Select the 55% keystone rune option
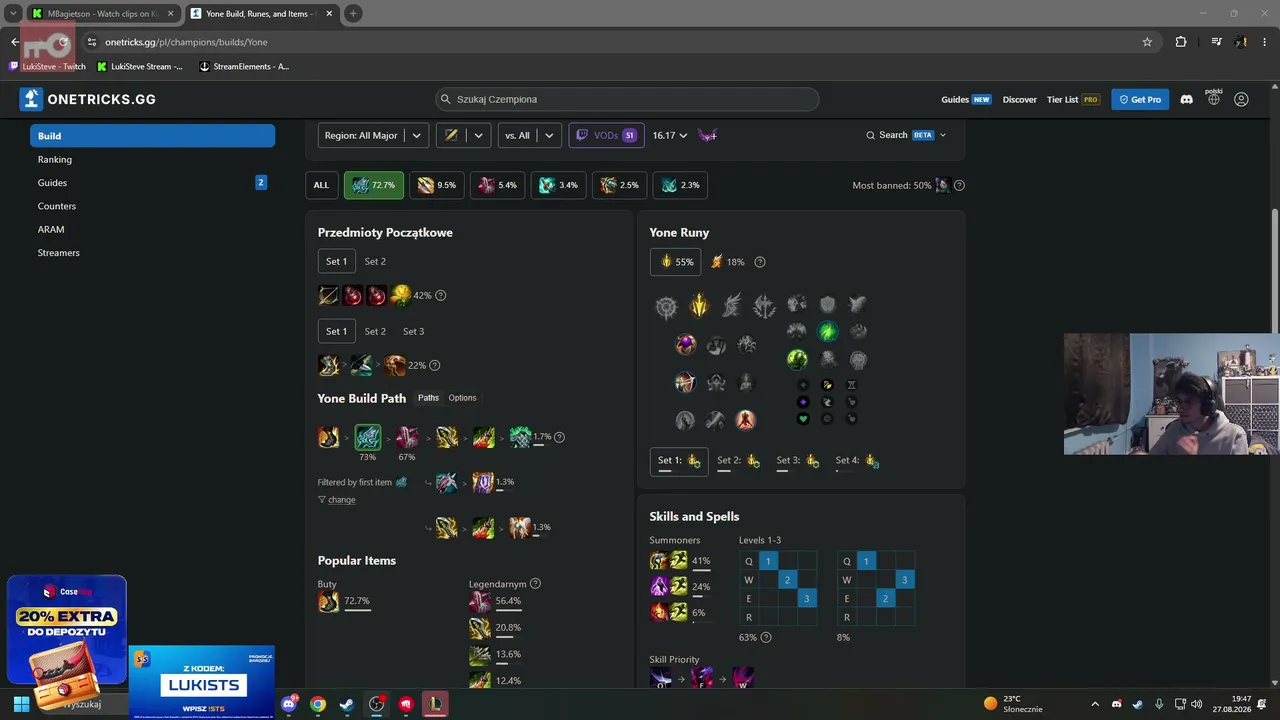This screenshot has height=720, width=1280. (675, 262)
